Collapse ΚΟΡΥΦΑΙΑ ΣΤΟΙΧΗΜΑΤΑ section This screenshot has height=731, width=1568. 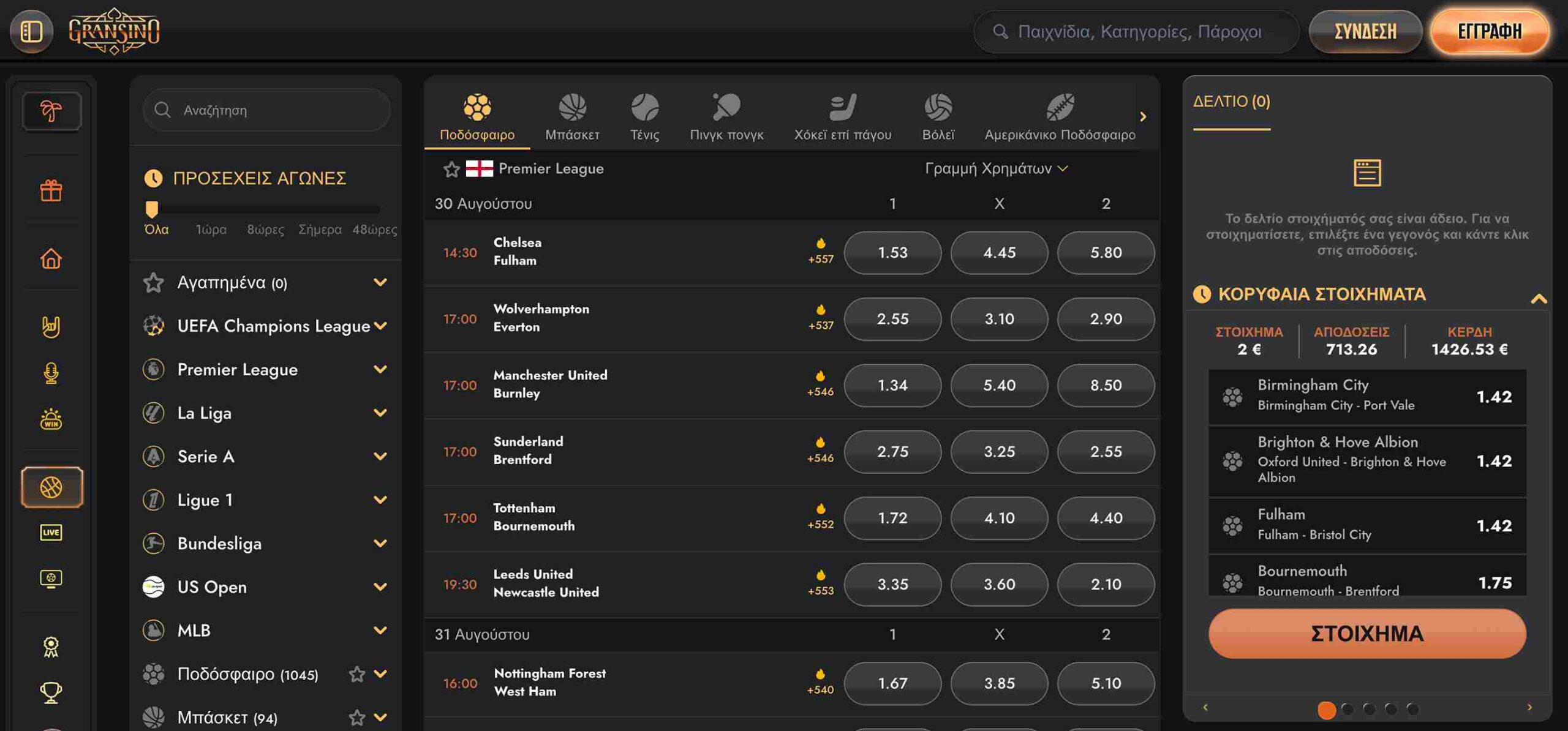tap(1539, 298)
